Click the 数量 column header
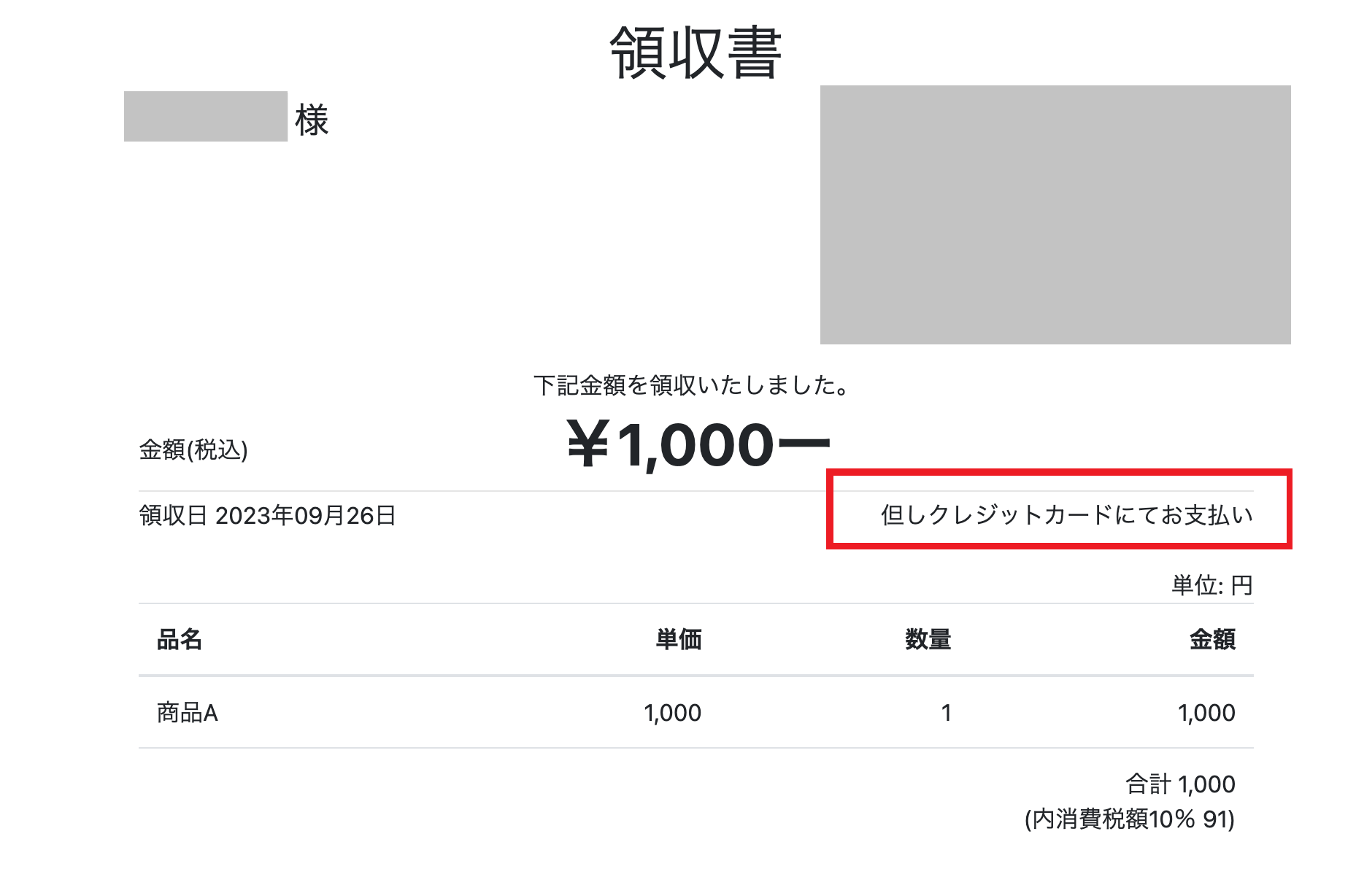The image size is (1356, 896). (x=928, y=640)
